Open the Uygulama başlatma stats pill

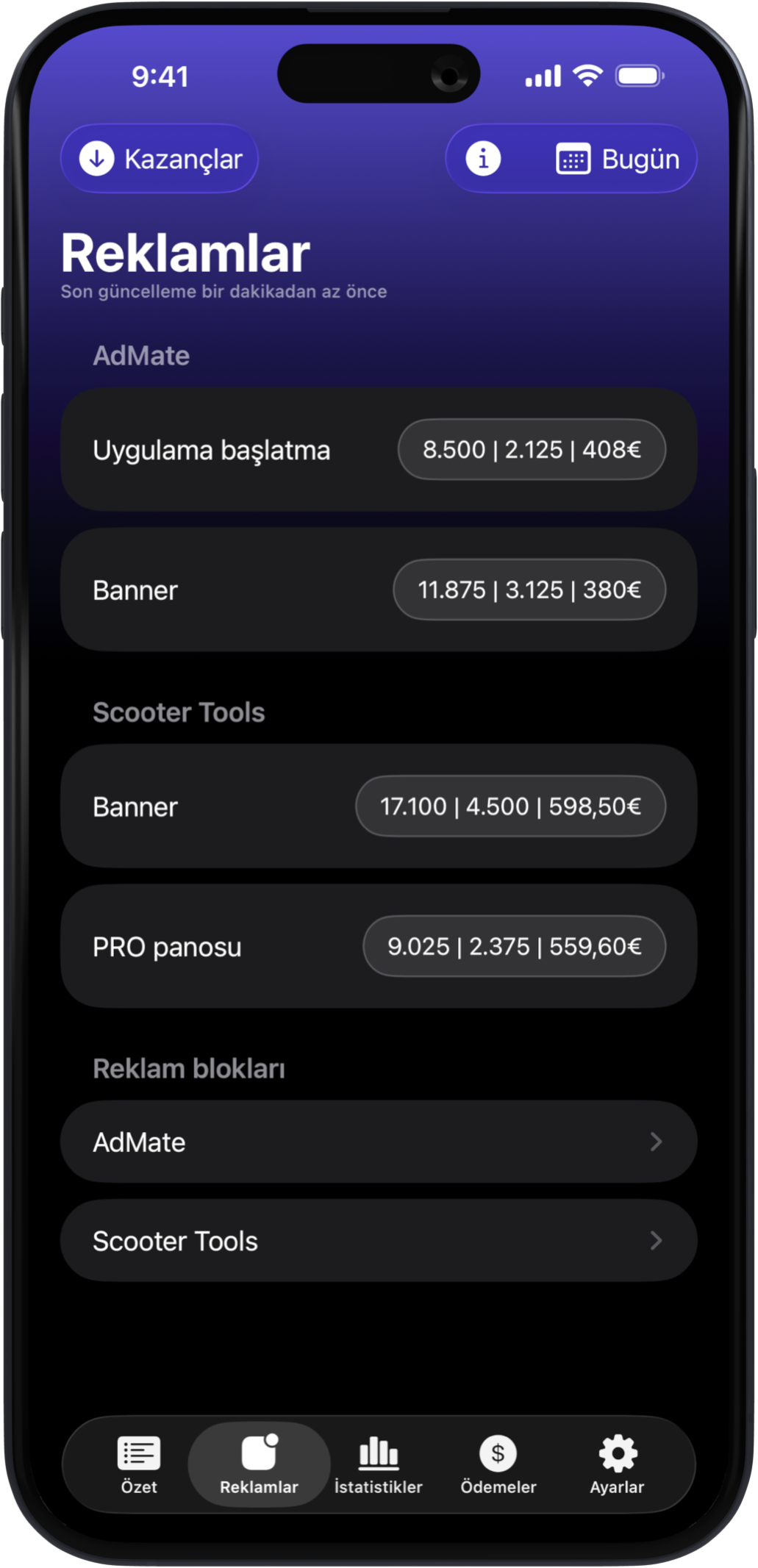[532, 449]
